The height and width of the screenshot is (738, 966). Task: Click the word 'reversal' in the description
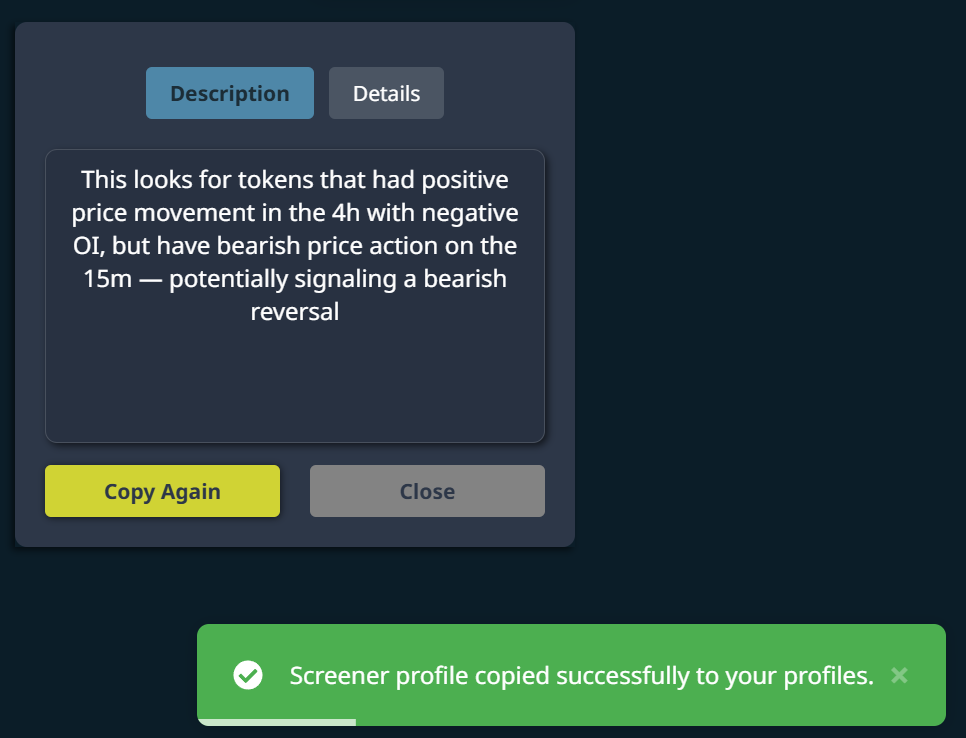295,311
